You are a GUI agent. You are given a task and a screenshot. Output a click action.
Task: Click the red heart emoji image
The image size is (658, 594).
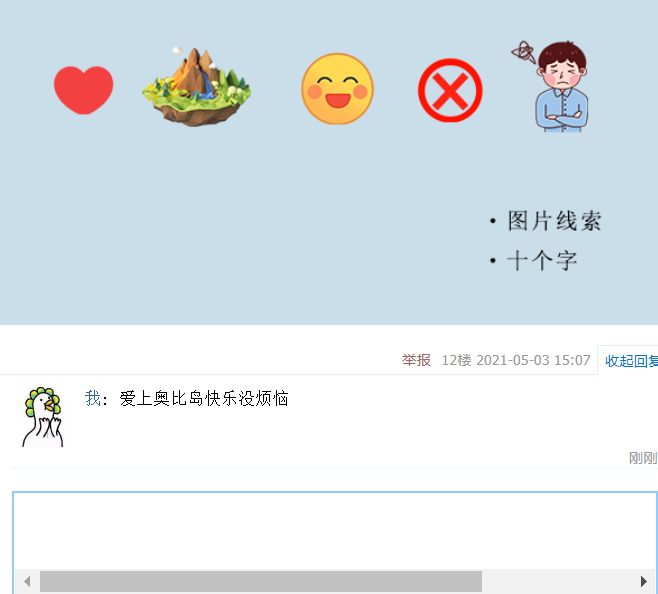tap(84, 90)
